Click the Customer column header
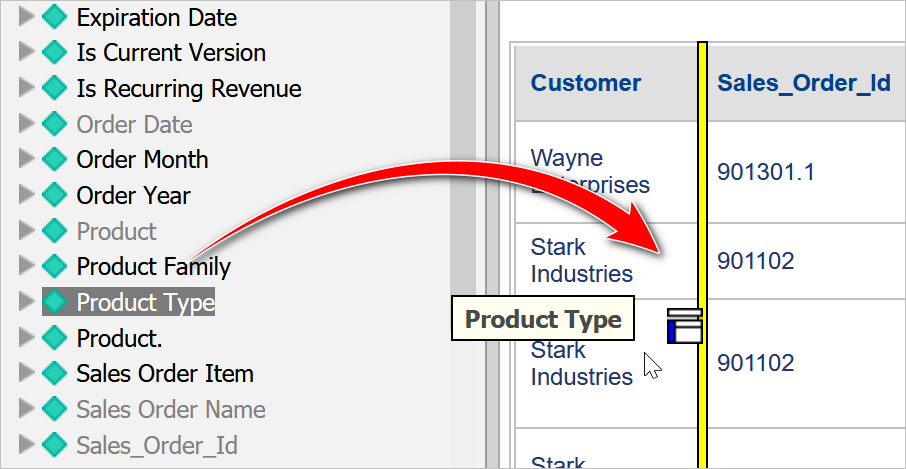 [x=585, y=83]
